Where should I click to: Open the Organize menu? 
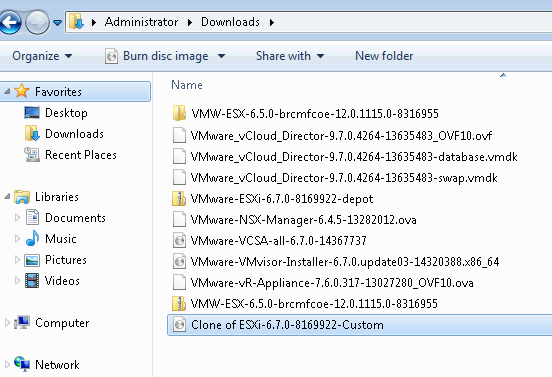pos(42,56)
